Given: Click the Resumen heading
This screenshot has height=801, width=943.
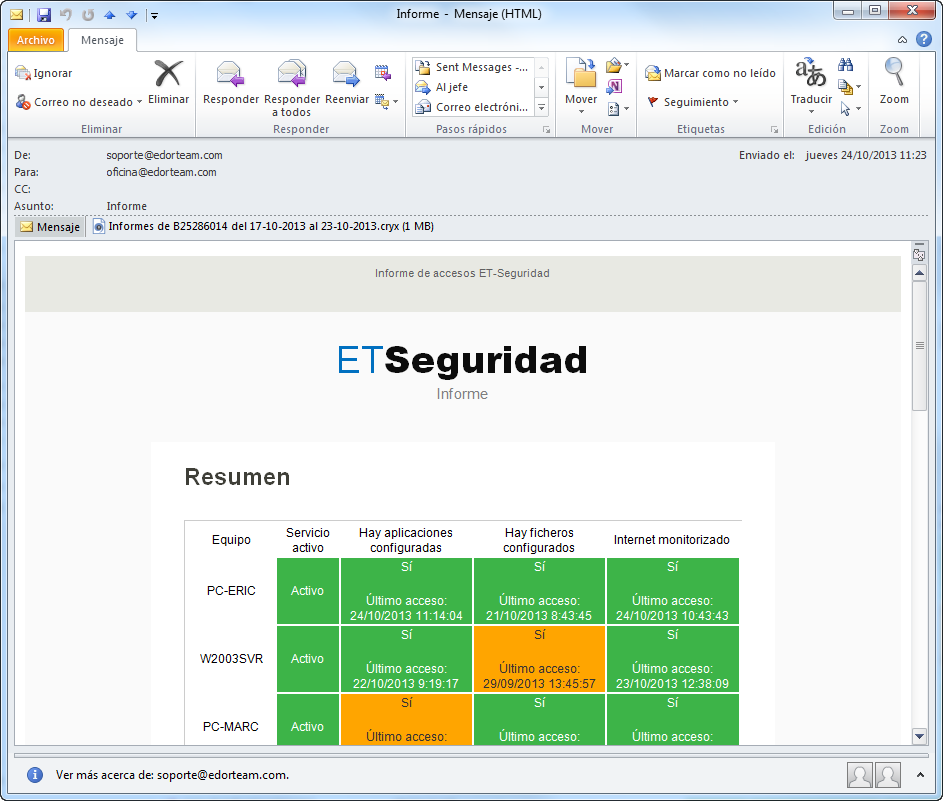Looking at the screenshot, I should [238, 477].
